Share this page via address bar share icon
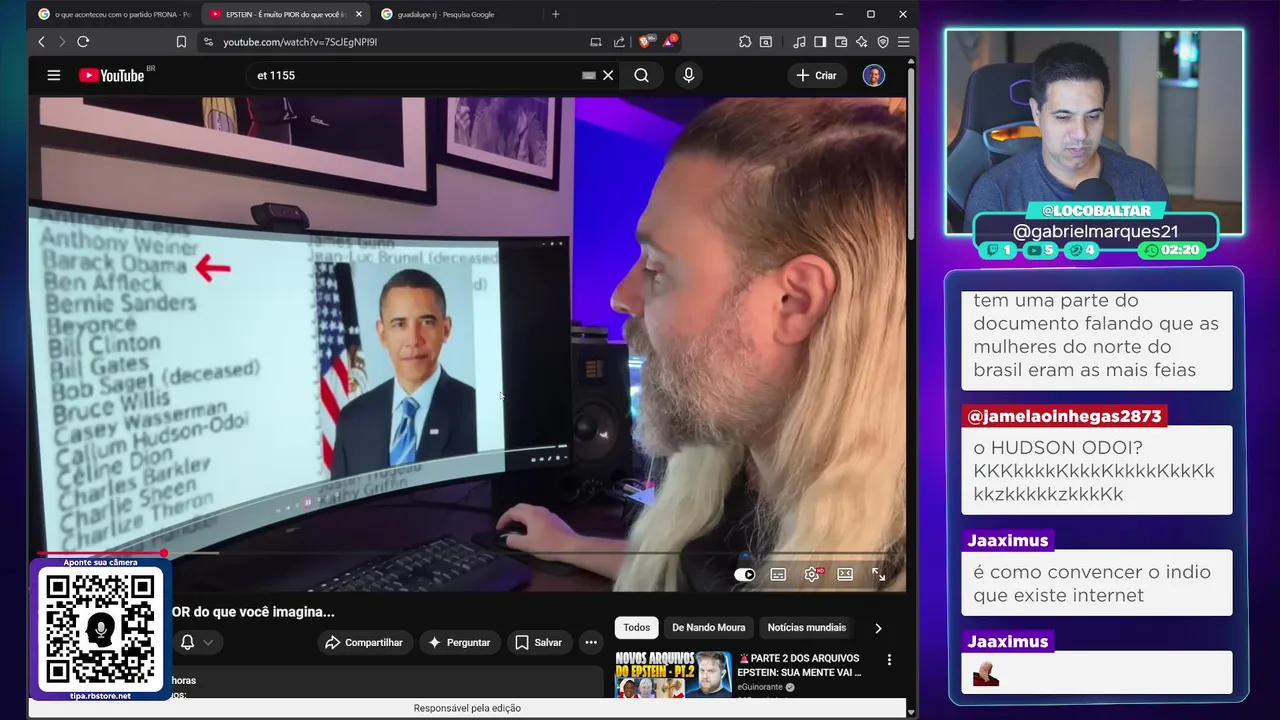 pos(619,42)
